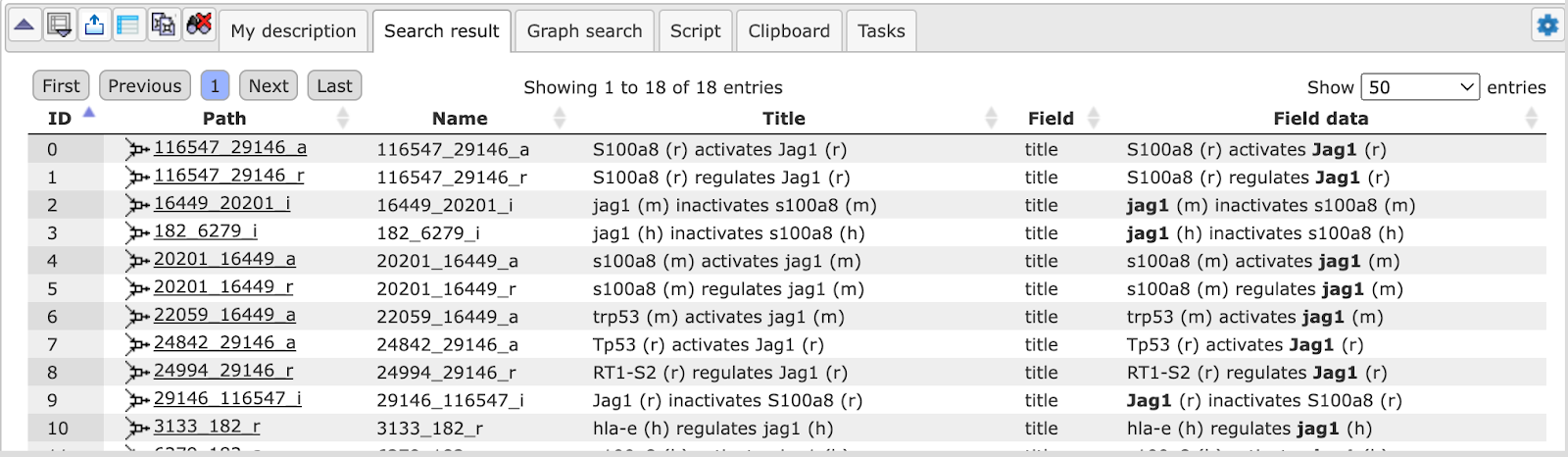The image size is (1568, 457).
Task: Sort by the Path column header arrows
Action: point(343,118)
